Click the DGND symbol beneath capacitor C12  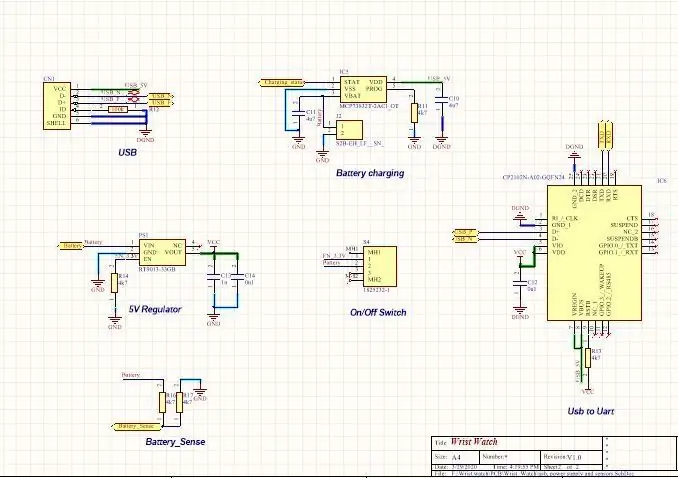[520, 312]
